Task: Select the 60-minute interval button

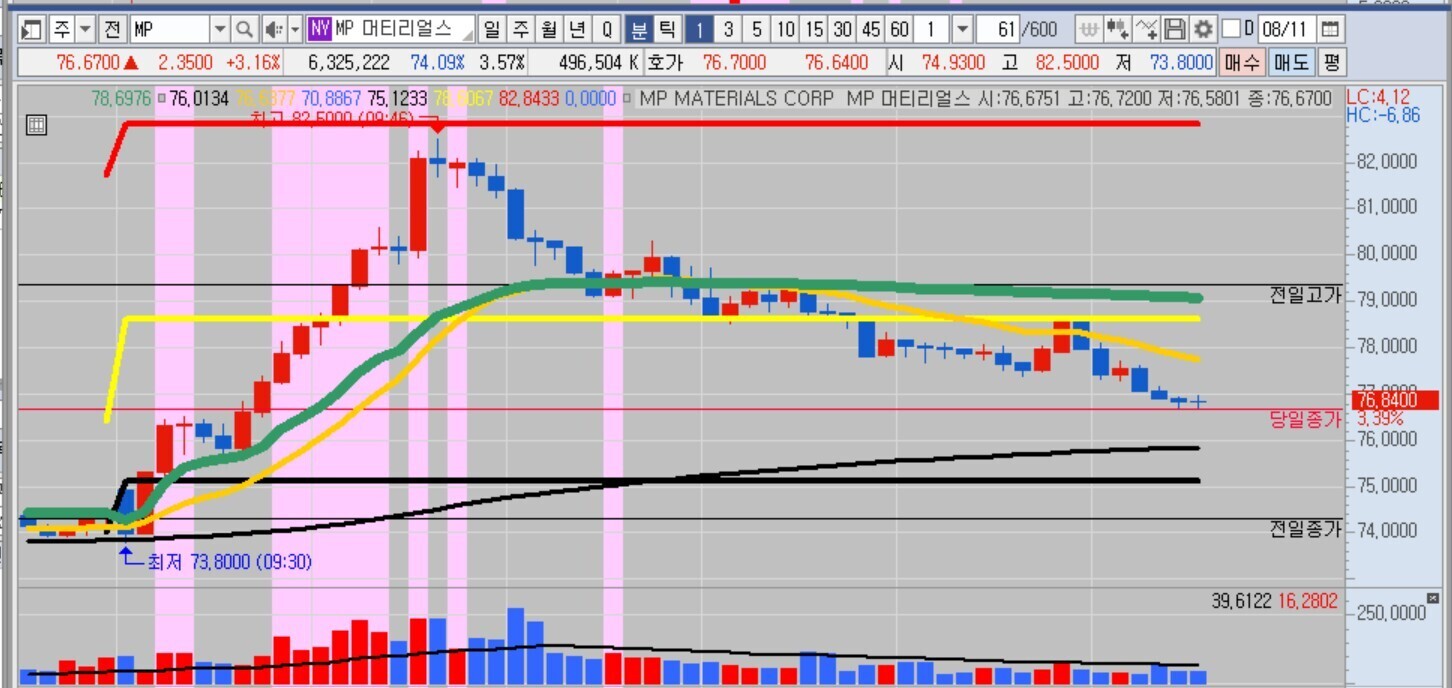Action: click(x=900, y=28)
